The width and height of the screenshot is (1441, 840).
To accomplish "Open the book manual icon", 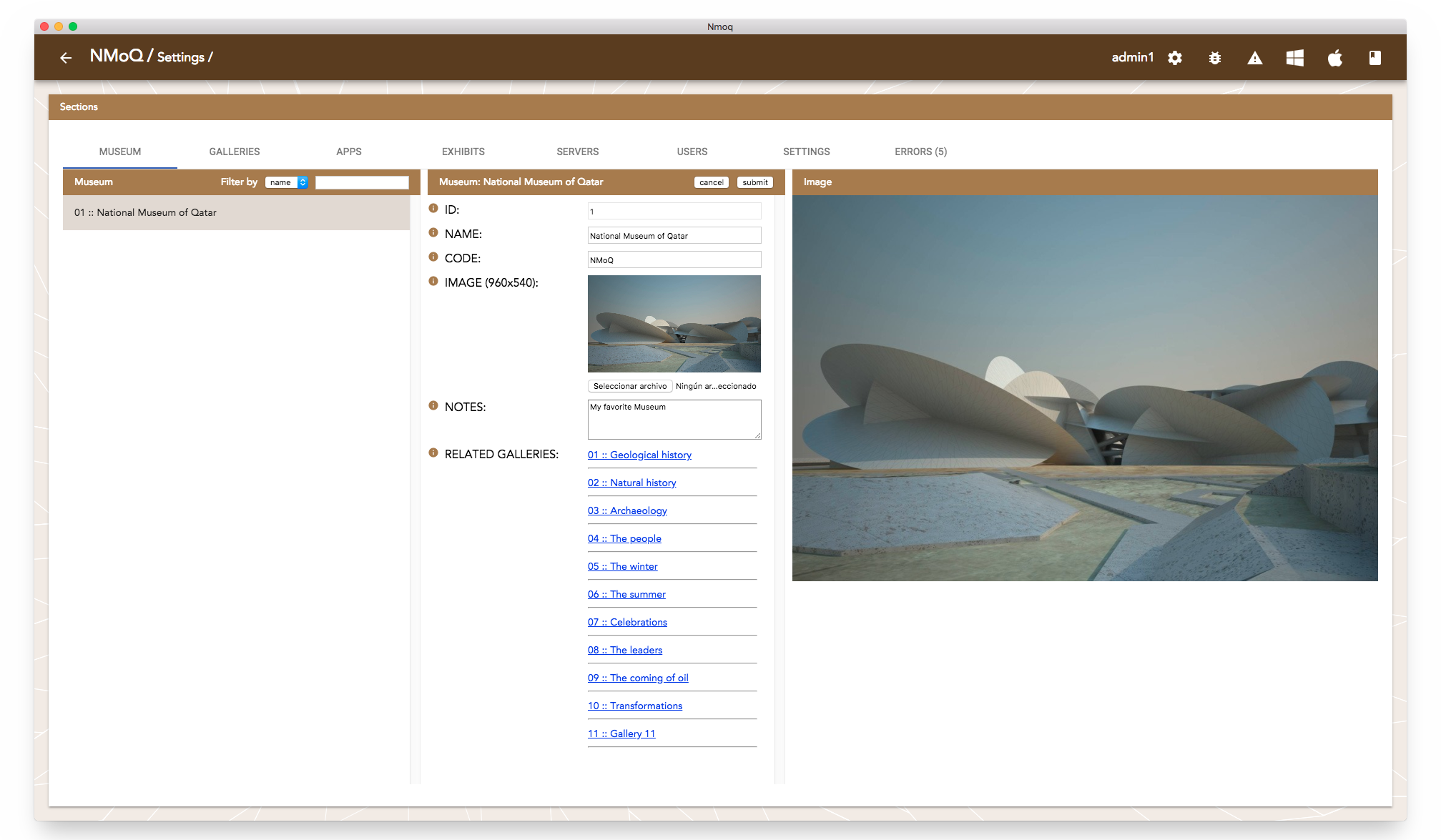I will [1375, 58].
